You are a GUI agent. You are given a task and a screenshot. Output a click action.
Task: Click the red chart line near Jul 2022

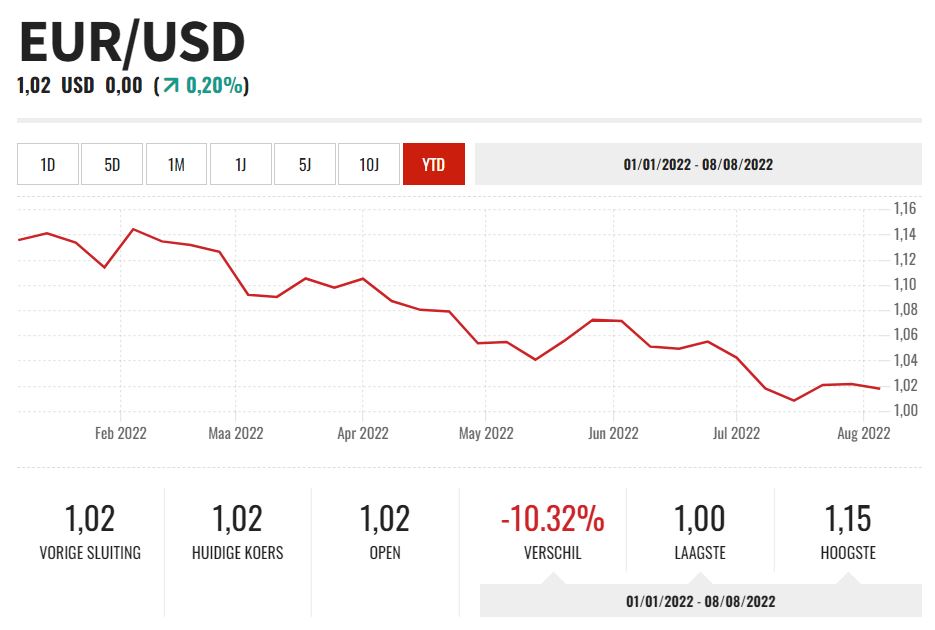click(x=737, y=357)
